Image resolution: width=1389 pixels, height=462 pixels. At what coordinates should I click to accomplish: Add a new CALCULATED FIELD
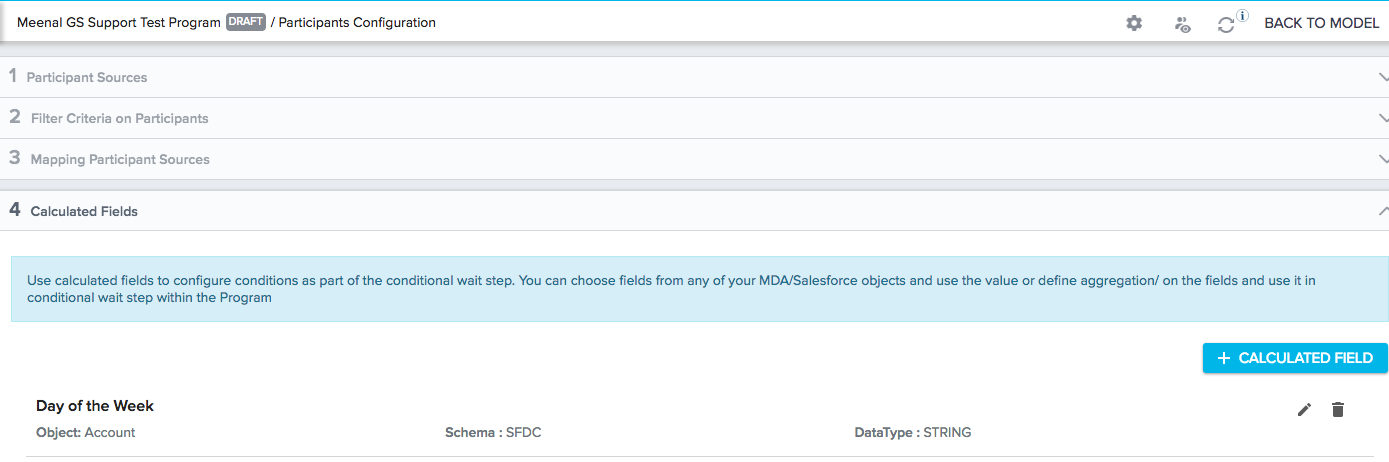1295,358
